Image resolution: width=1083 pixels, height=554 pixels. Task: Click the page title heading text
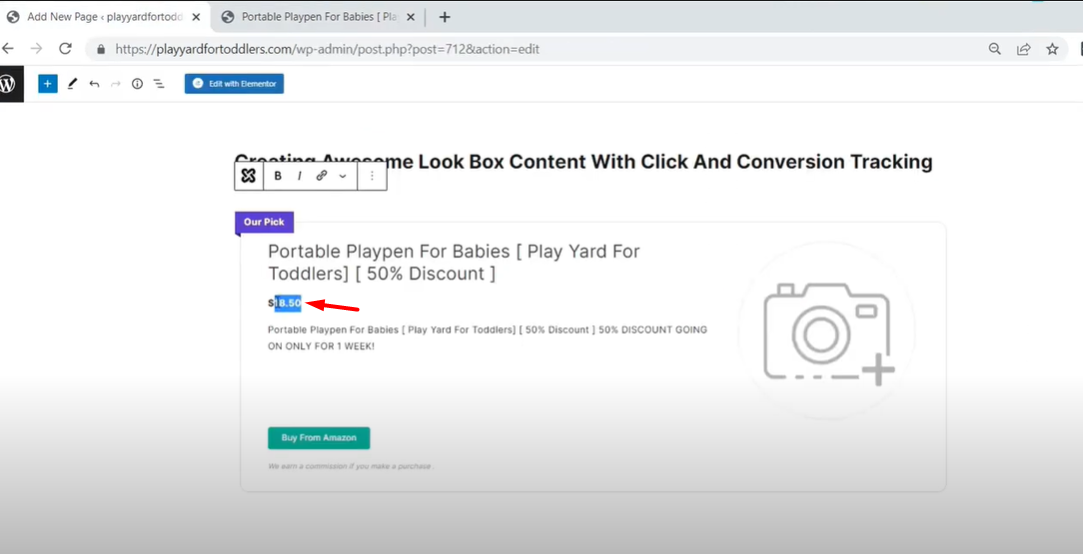[x=584, y=162]
